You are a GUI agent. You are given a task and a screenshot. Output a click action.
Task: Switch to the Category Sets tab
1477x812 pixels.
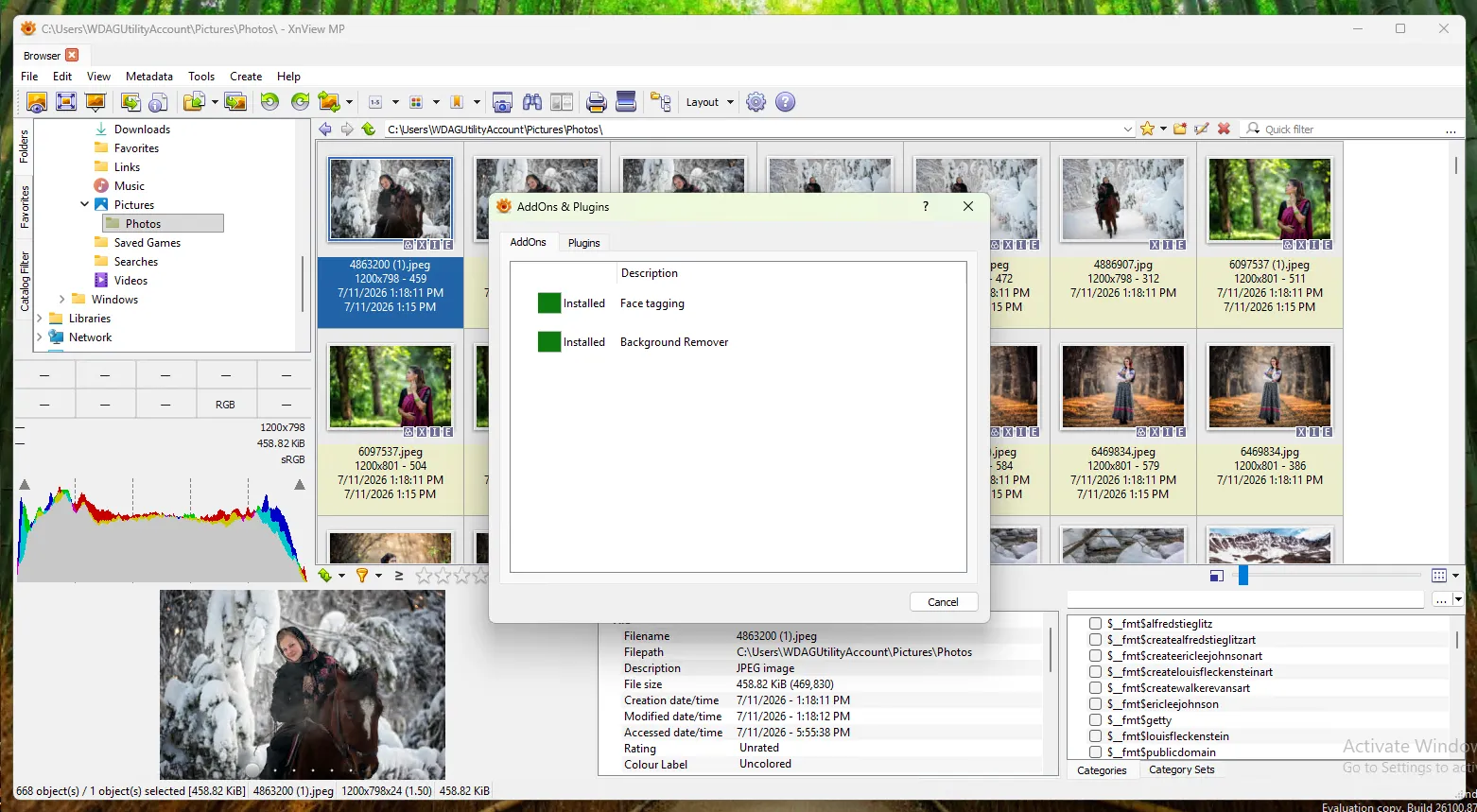(1181, 769)
